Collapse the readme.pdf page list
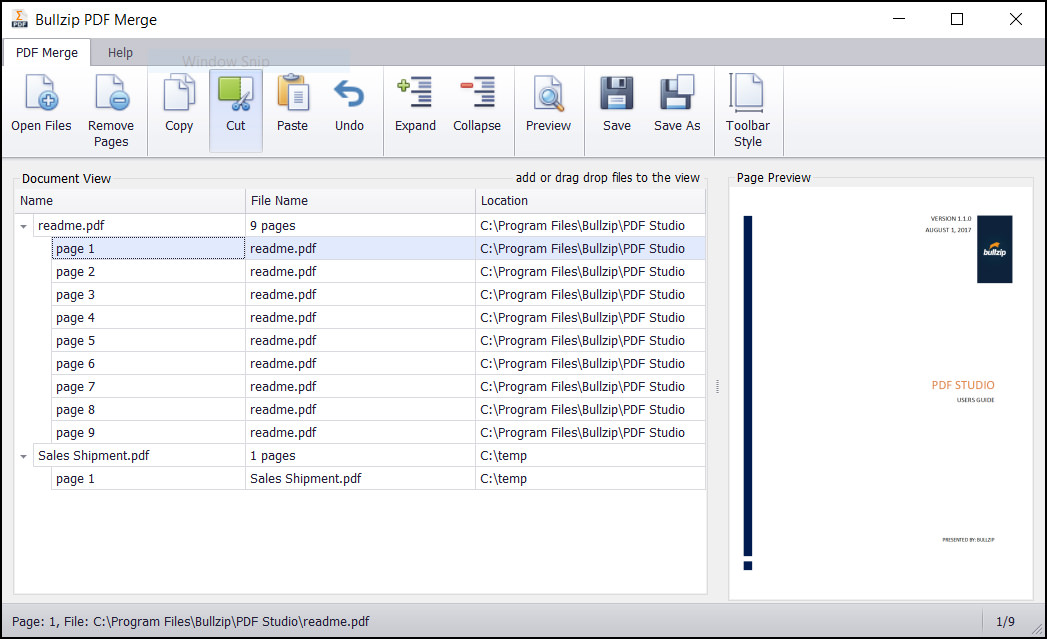 (23, 225)
